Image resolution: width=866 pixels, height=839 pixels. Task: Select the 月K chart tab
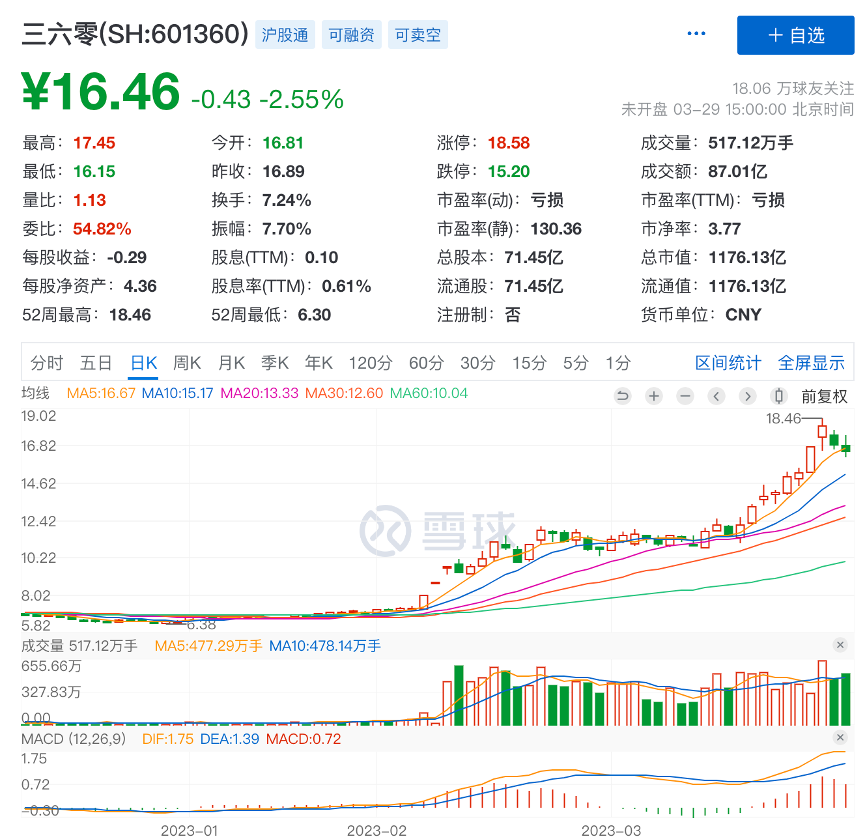231,363
